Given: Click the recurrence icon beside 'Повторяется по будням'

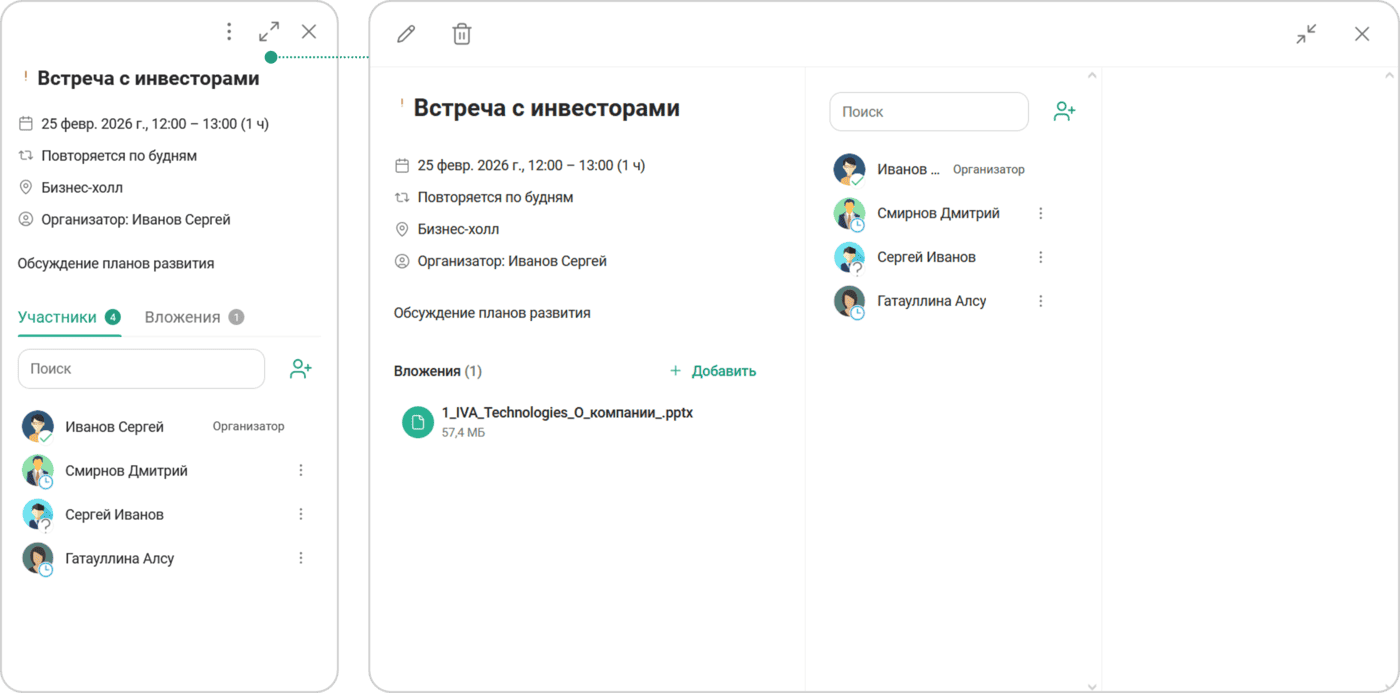Looking at the screenshot, I should pos(400,197).
